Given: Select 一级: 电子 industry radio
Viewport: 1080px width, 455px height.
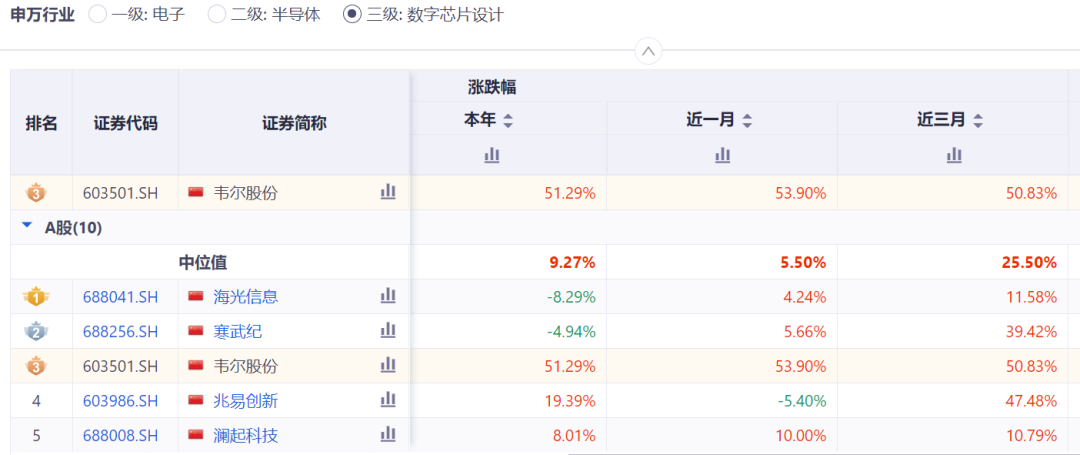Looking at the screenshot, I should (x=98, y=14).
